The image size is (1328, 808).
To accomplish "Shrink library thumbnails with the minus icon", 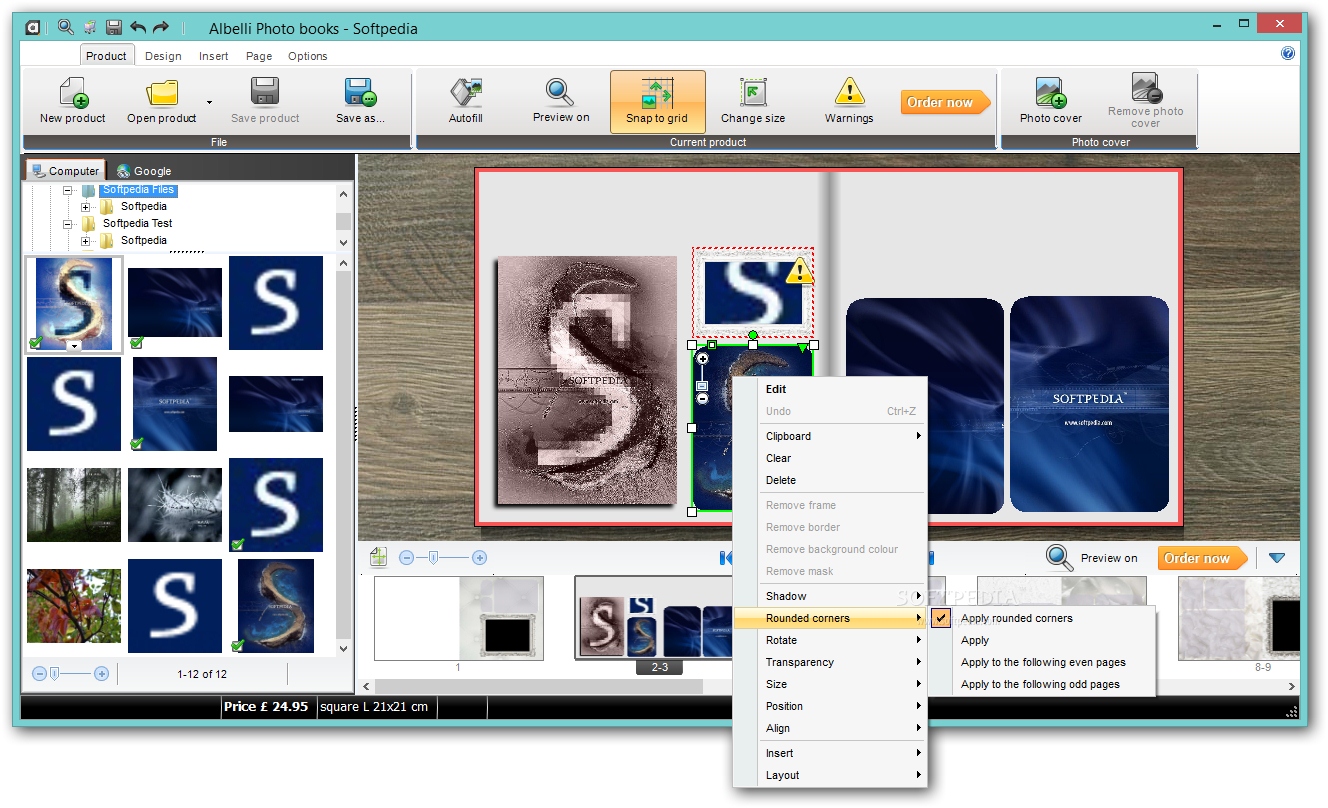I will coord(40,674).
